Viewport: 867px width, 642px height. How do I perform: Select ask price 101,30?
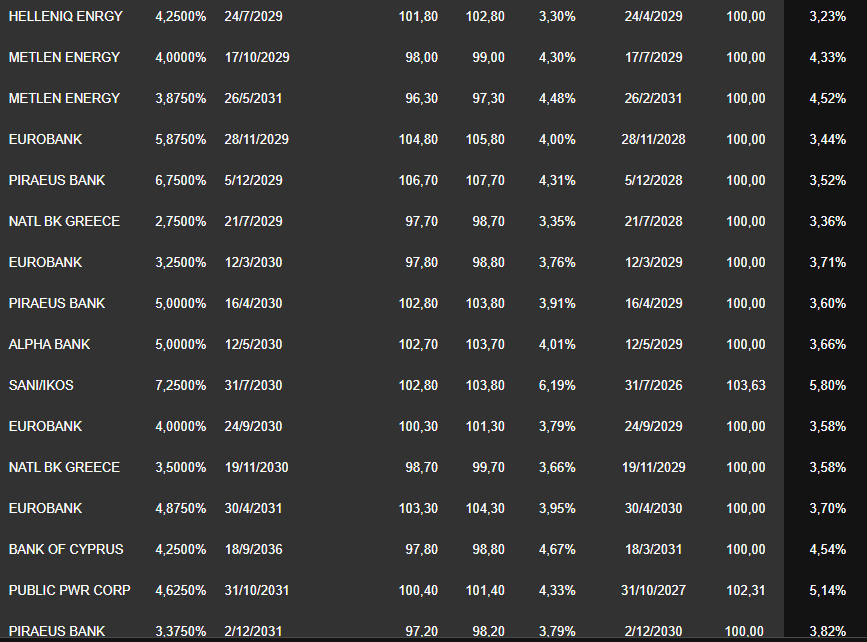pos(485,426)
